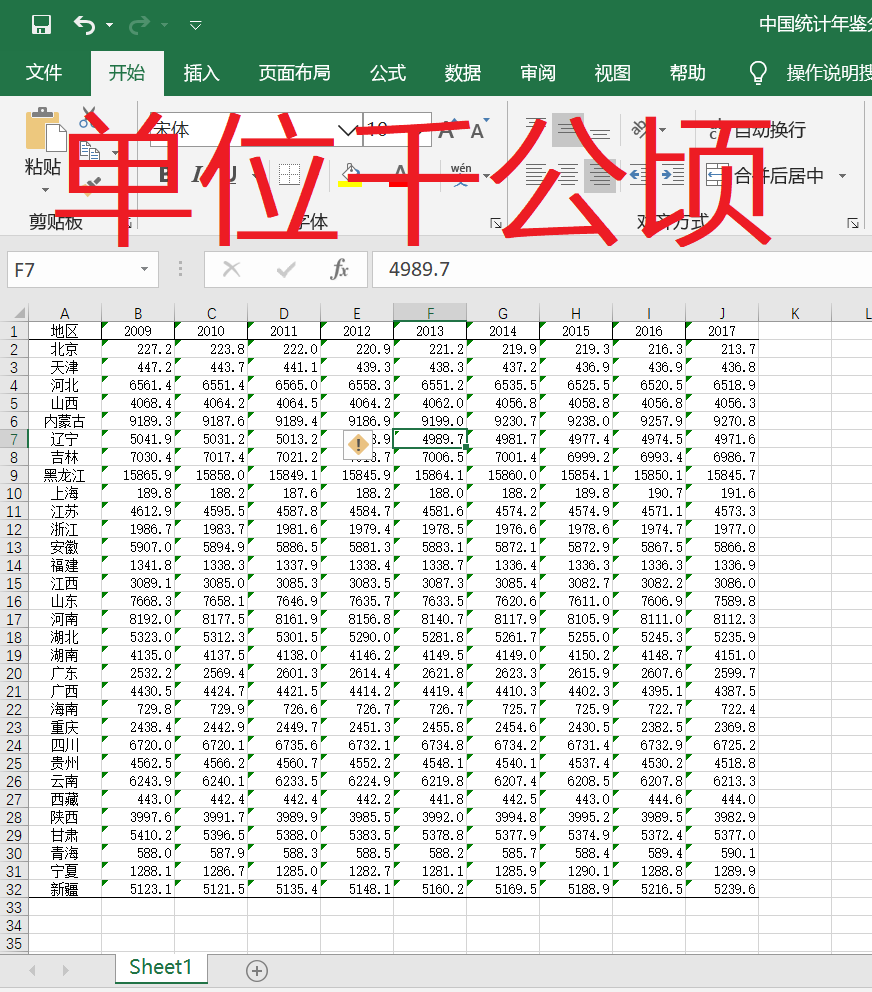
Task: Open the 文件 menu
Action: pyautogui.click(x=42, y=72)
